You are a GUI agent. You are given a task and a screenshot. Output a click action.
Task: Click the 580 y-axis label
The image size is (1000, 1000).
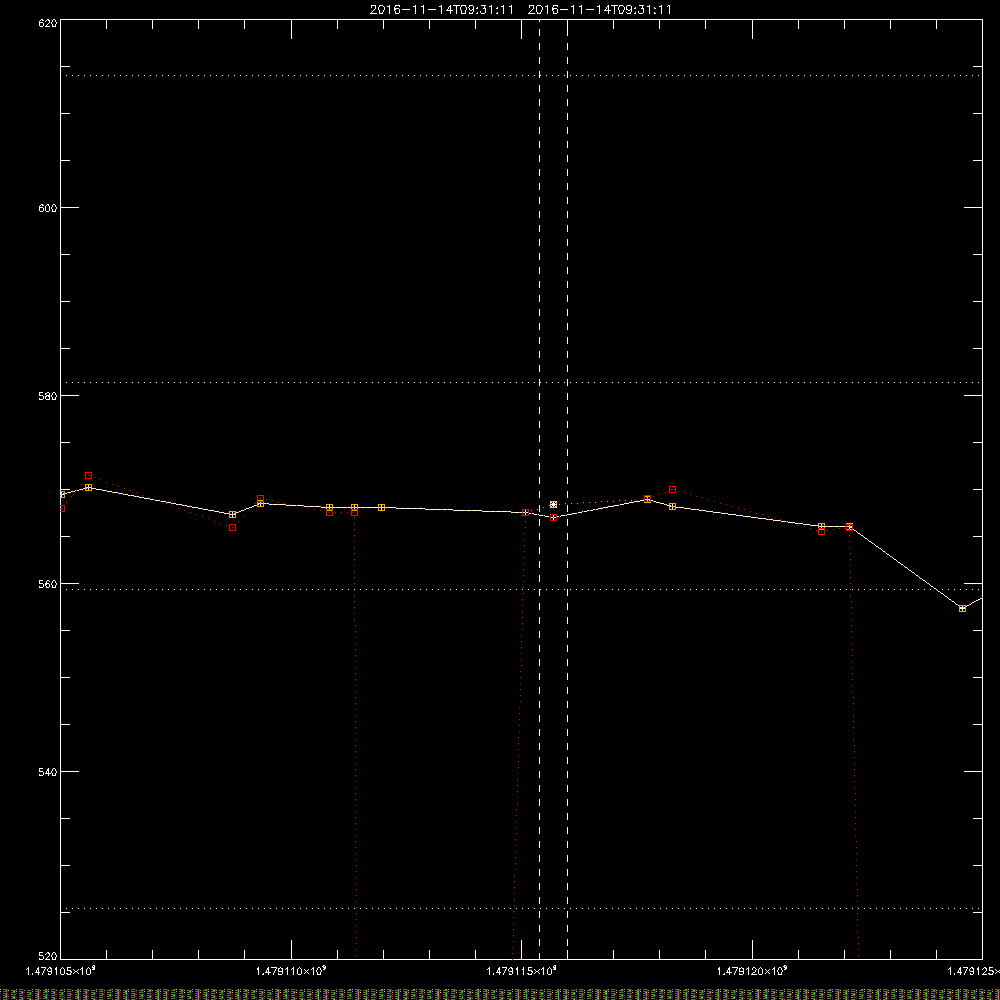pos(48,396)
